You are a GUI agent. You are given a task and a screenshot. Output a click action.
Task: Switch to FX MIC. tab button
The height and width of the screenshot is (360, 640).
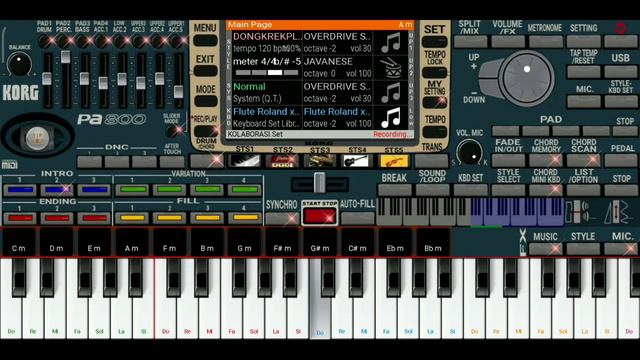[x=621, y=249]
